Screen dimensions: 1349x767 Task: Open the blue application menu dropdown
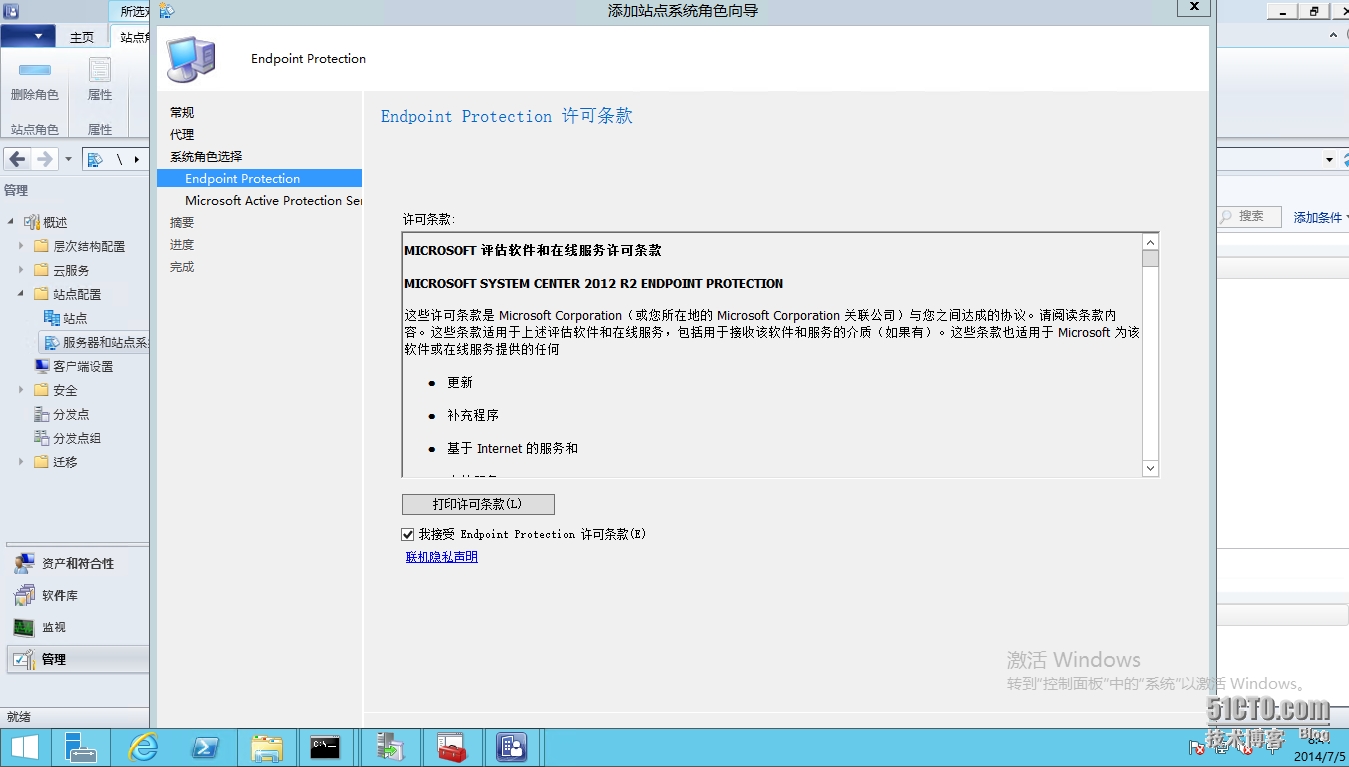point(28,37)
